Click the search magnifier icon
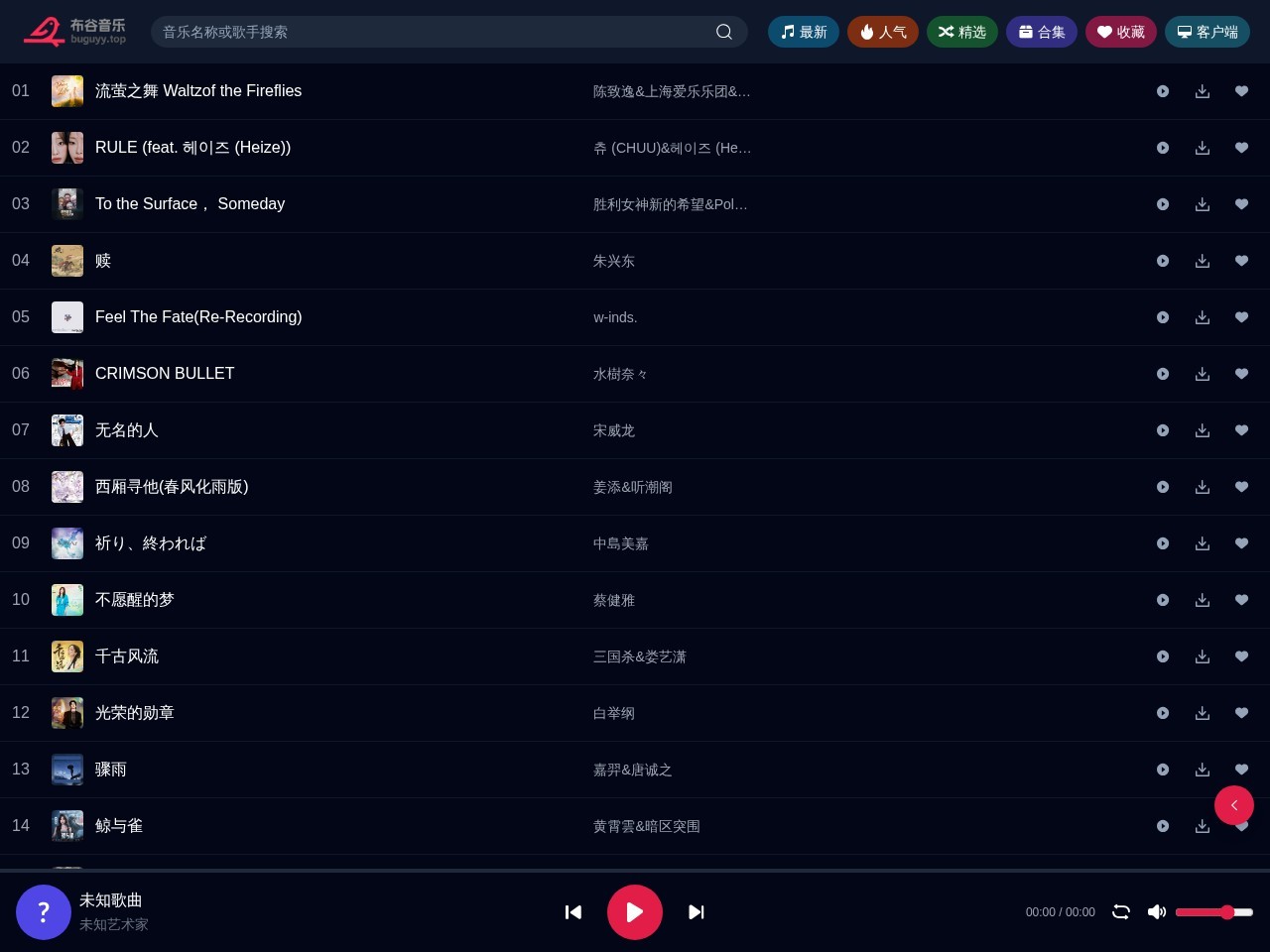The height and width of the screenshot is (952, 1270). [724, 32]
